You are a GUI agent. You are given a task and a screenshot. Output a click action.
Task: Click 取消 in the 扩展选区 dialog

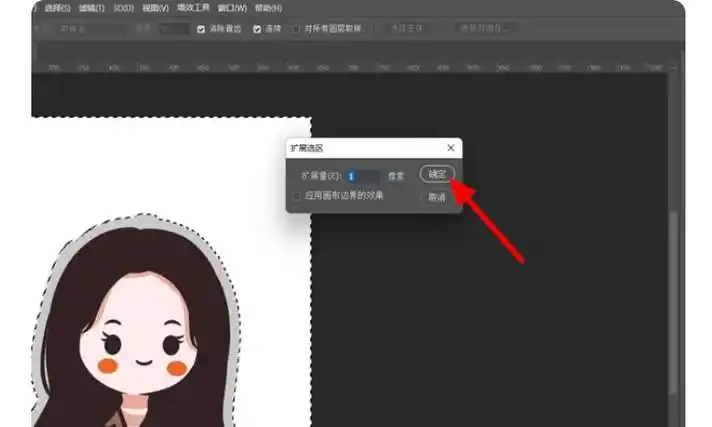pyautogui.click(x=437, y=197)
